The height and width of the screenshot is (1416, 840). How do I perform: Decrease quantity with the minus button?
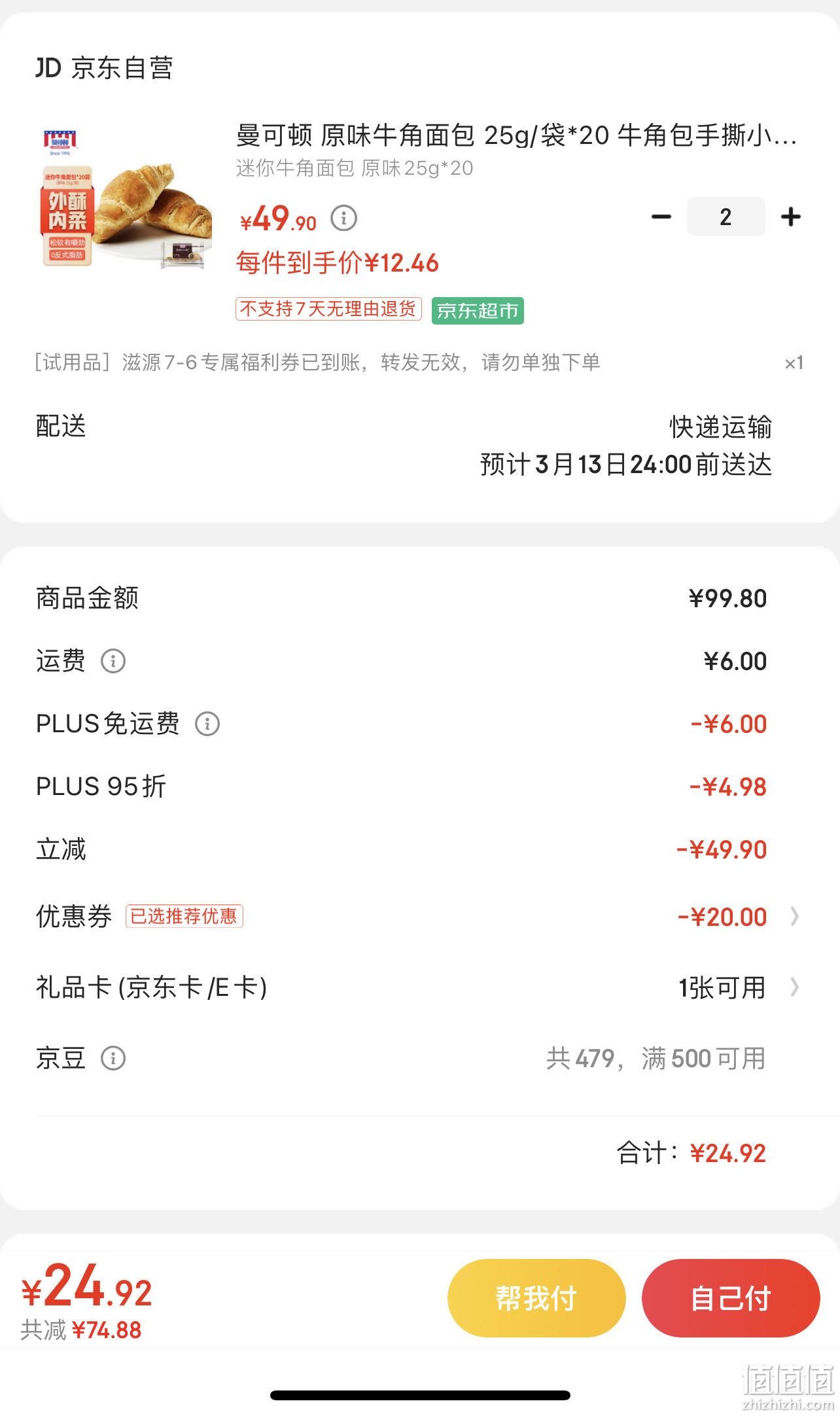tap(661, 217)
